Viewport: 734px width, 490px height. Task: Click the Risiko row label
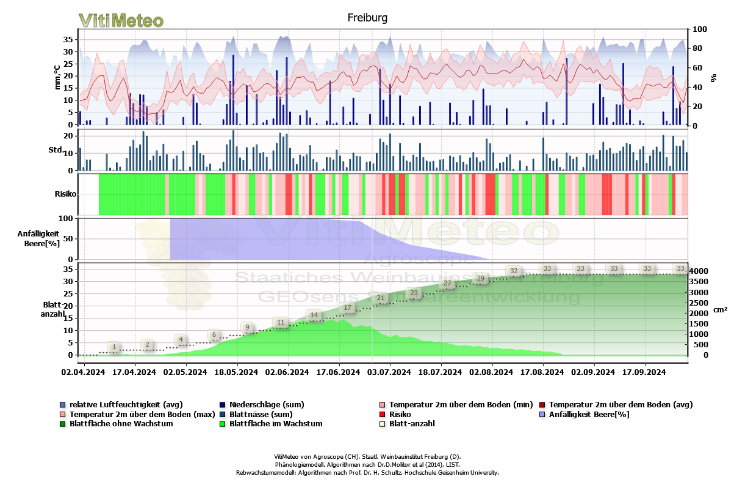point(66,193)
